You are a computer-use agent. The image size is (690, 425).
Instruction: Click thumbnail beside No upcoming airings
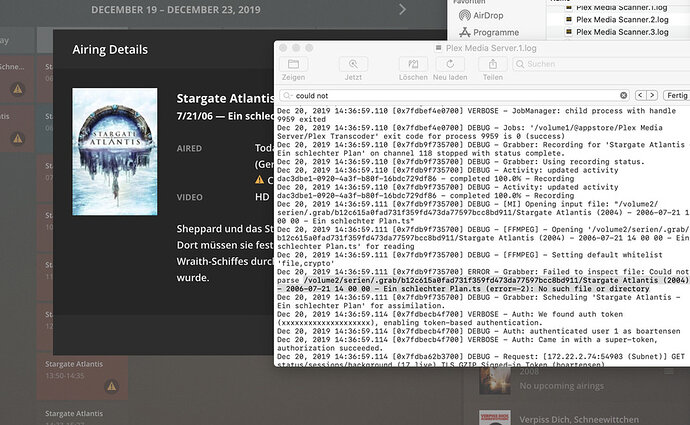[495, 381]
